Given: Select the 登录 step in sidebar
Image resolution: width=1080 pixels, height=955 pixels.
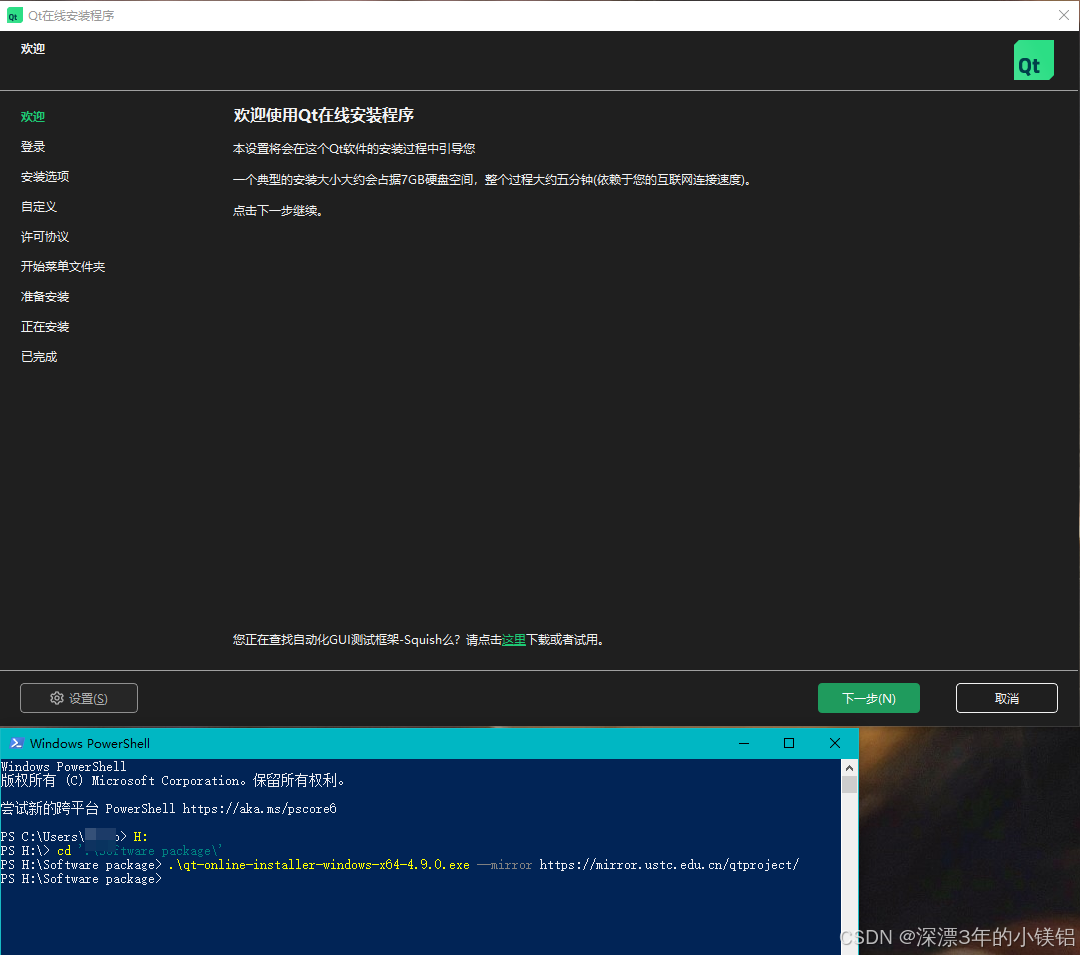Looking at the screenshot, I should tap(33, 147).
